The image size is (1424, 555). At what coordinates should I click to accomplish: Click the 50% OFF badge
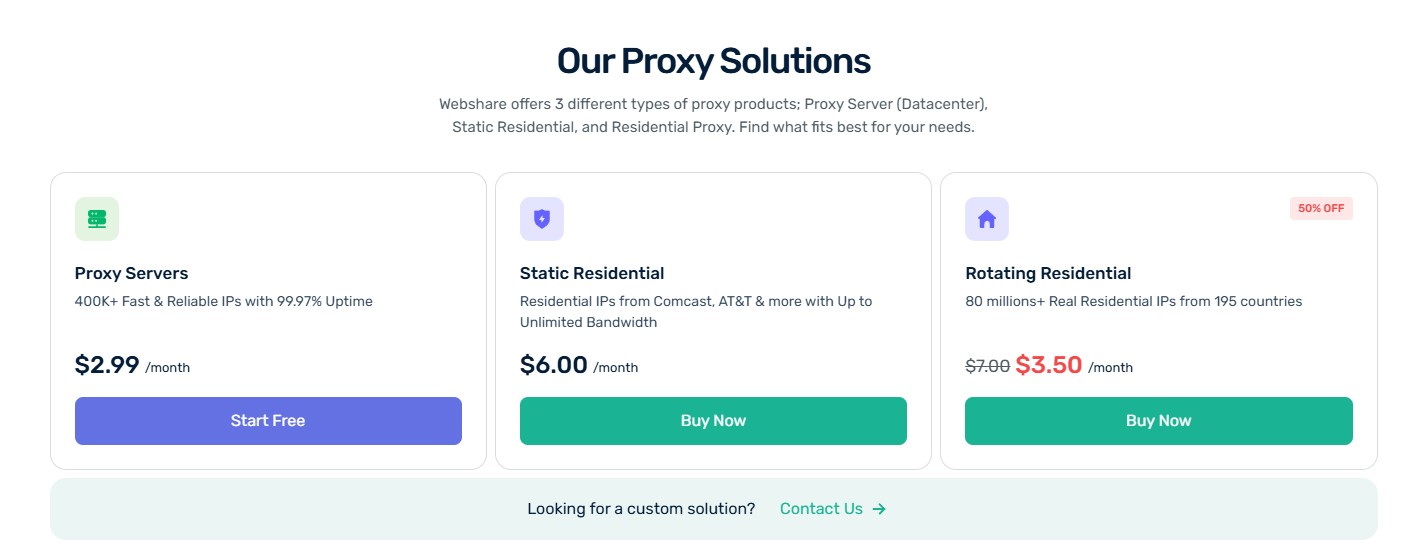tap(1321, 209)
